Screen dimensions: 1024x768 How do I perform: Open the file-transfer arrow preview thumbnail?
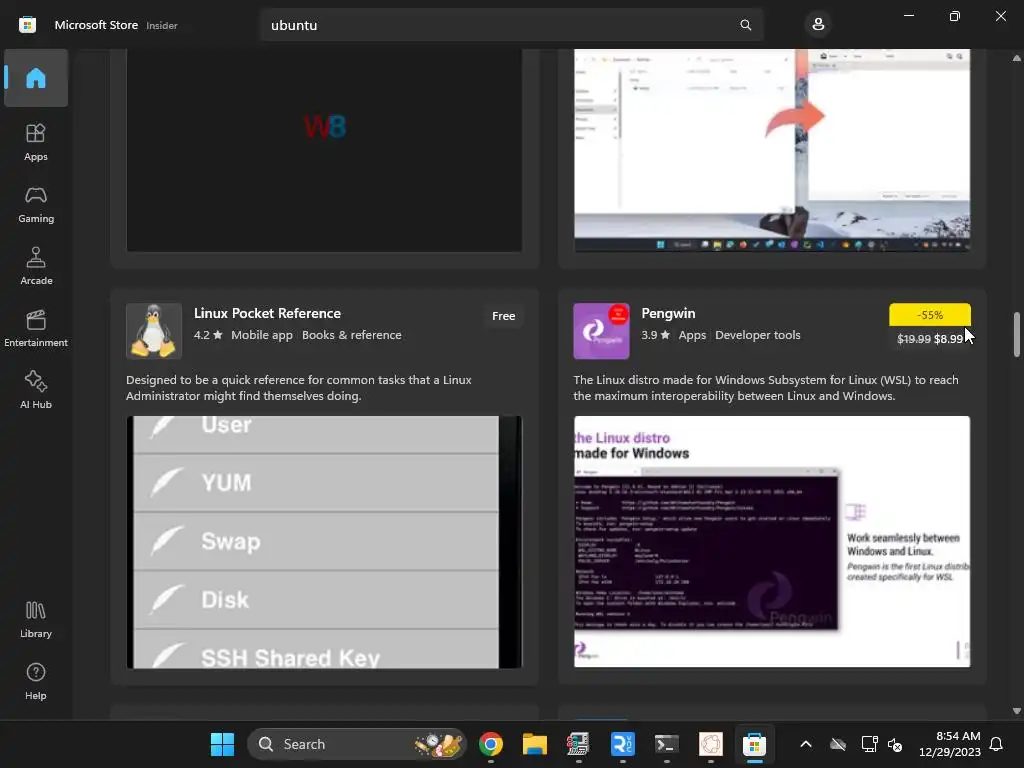772,150
